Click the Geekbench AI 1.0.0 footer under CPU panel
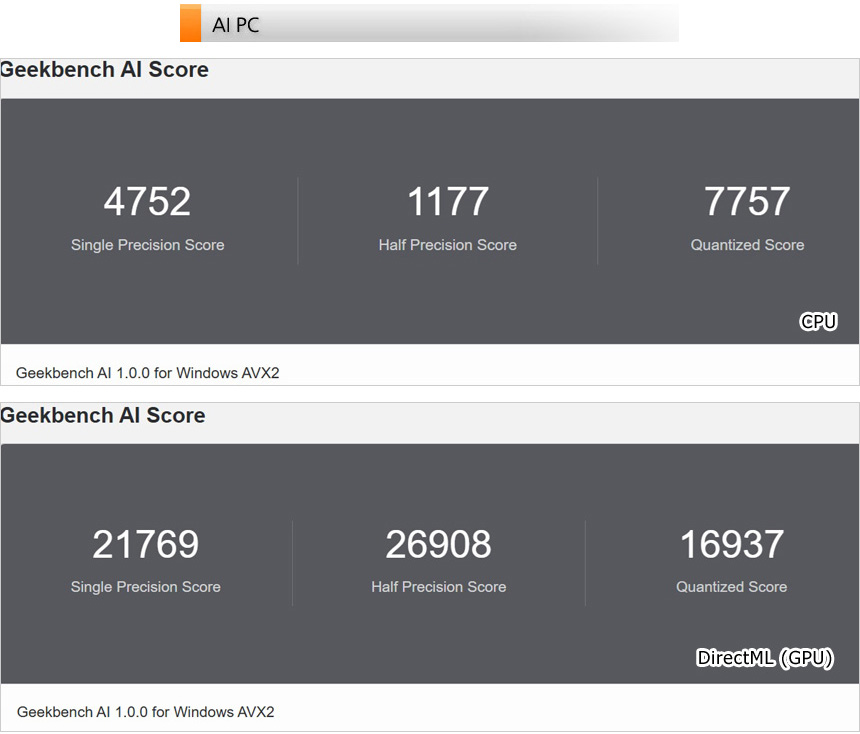 click(x=148, y=373)
